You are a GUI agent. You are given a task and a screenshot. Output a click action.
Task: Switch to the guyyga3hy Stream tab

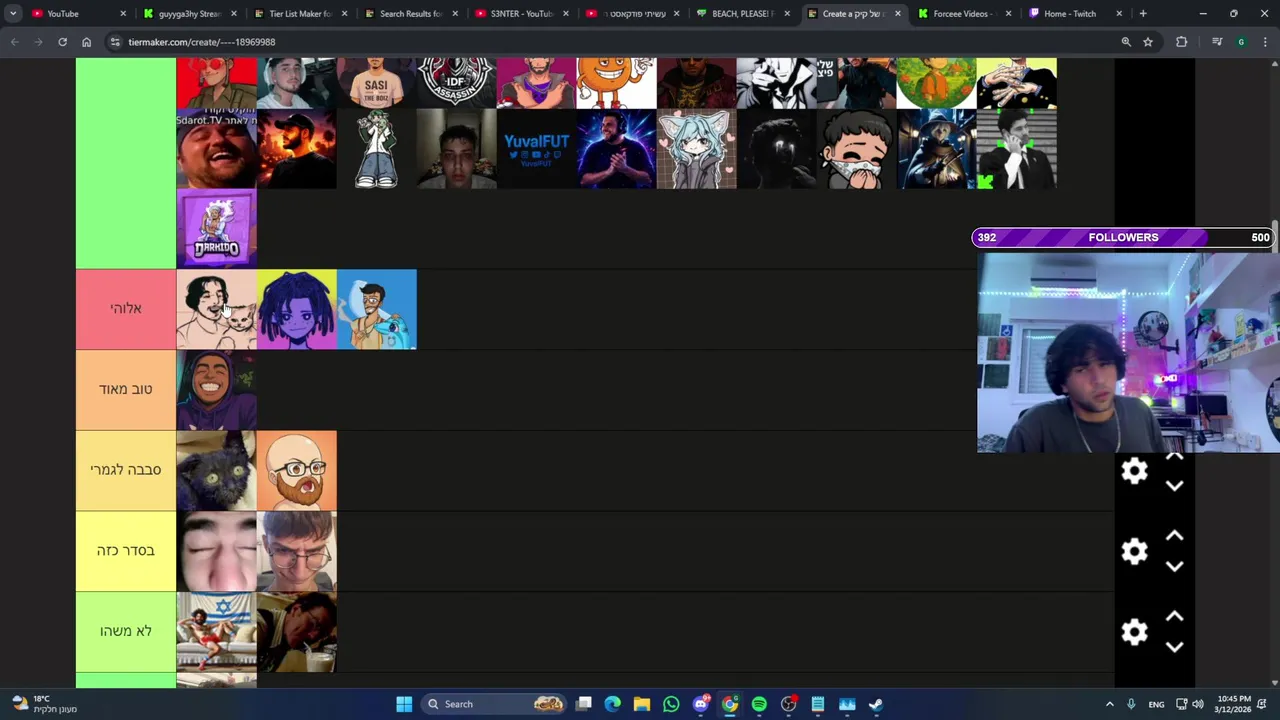pos(188,14)
